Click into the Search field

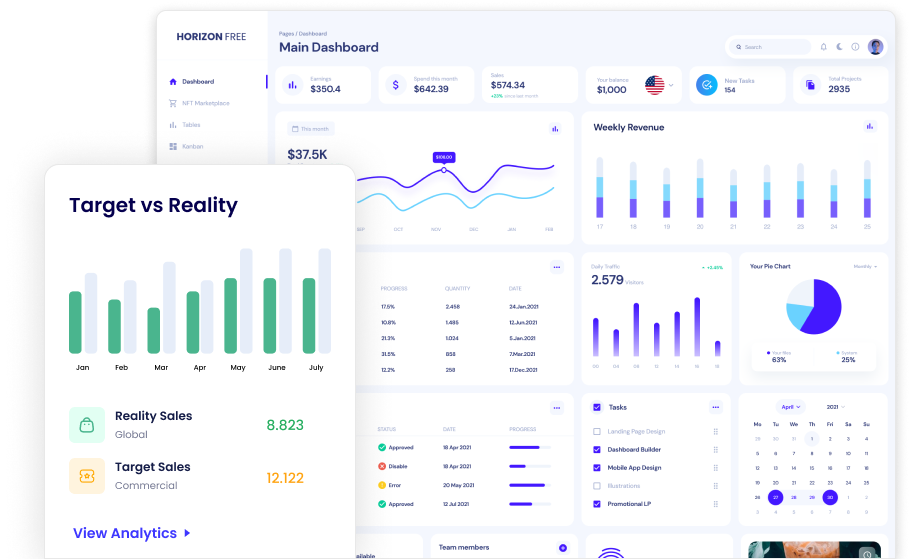(x=771, y=47)
